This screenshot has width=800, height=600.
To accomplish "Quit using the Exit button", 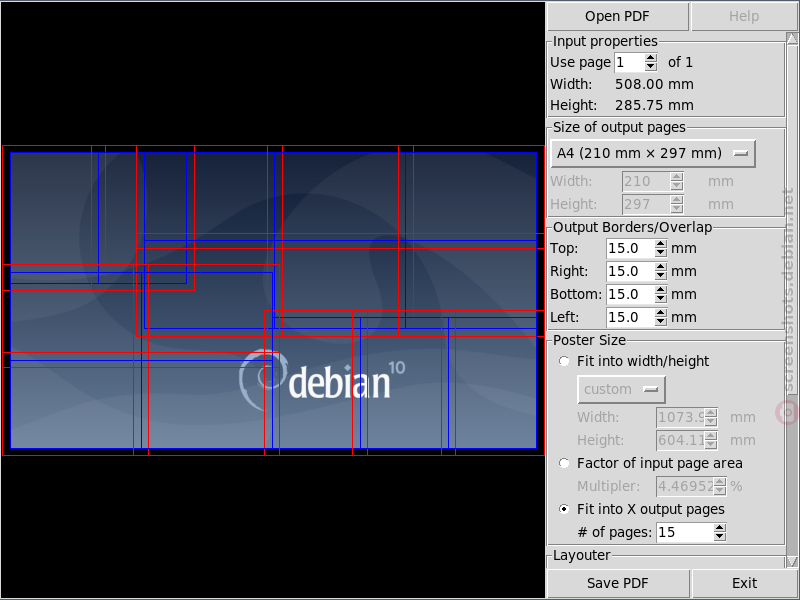I will point(744,583).
